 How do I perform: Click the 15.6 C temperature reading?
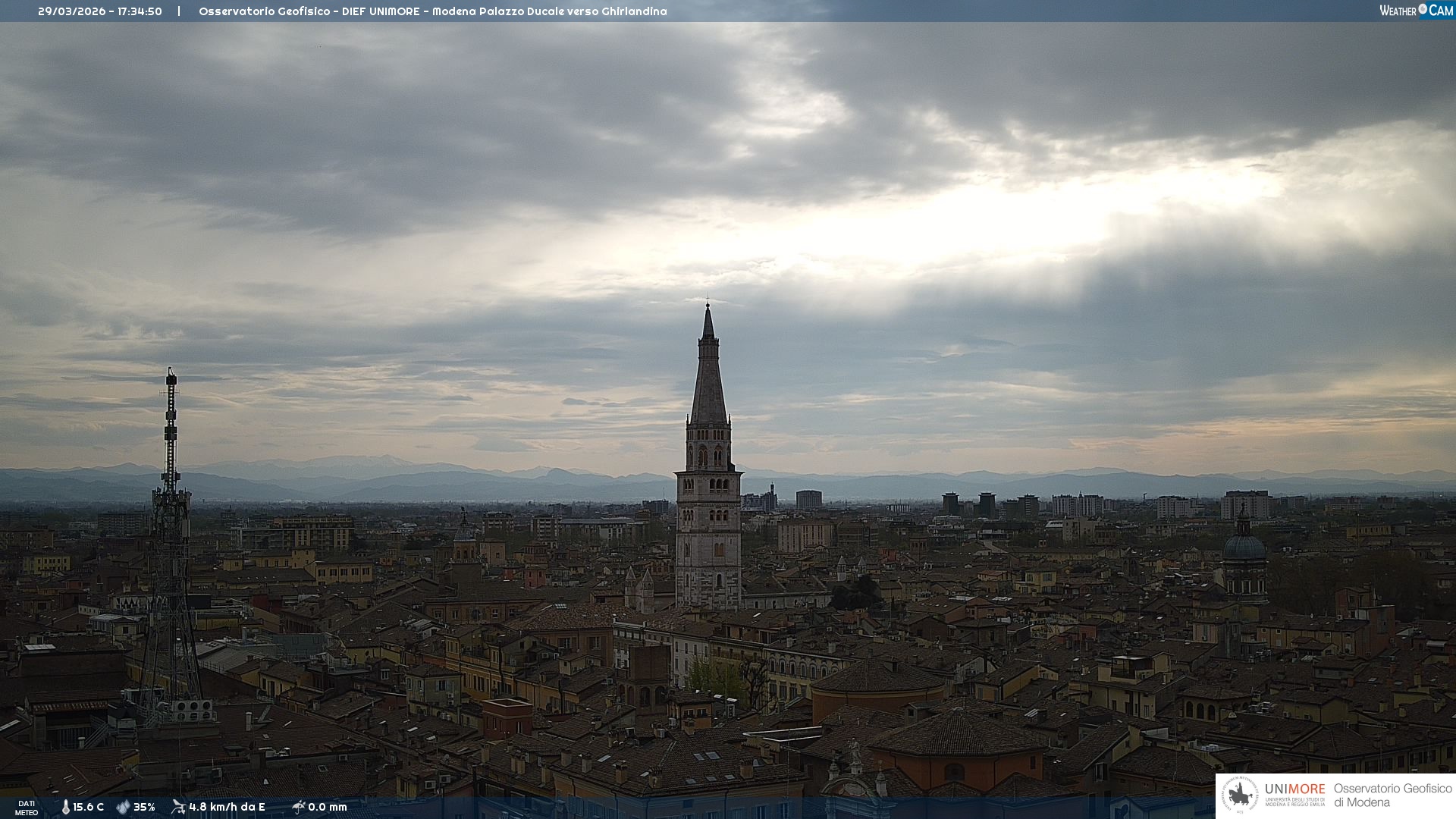pos(88,808)
